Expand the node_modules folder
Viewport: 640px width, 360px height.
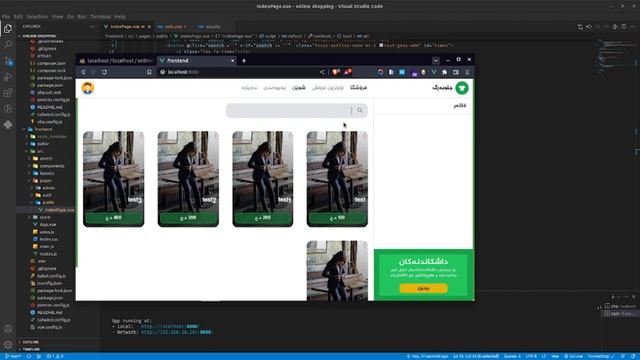click(x=51, y=137)
